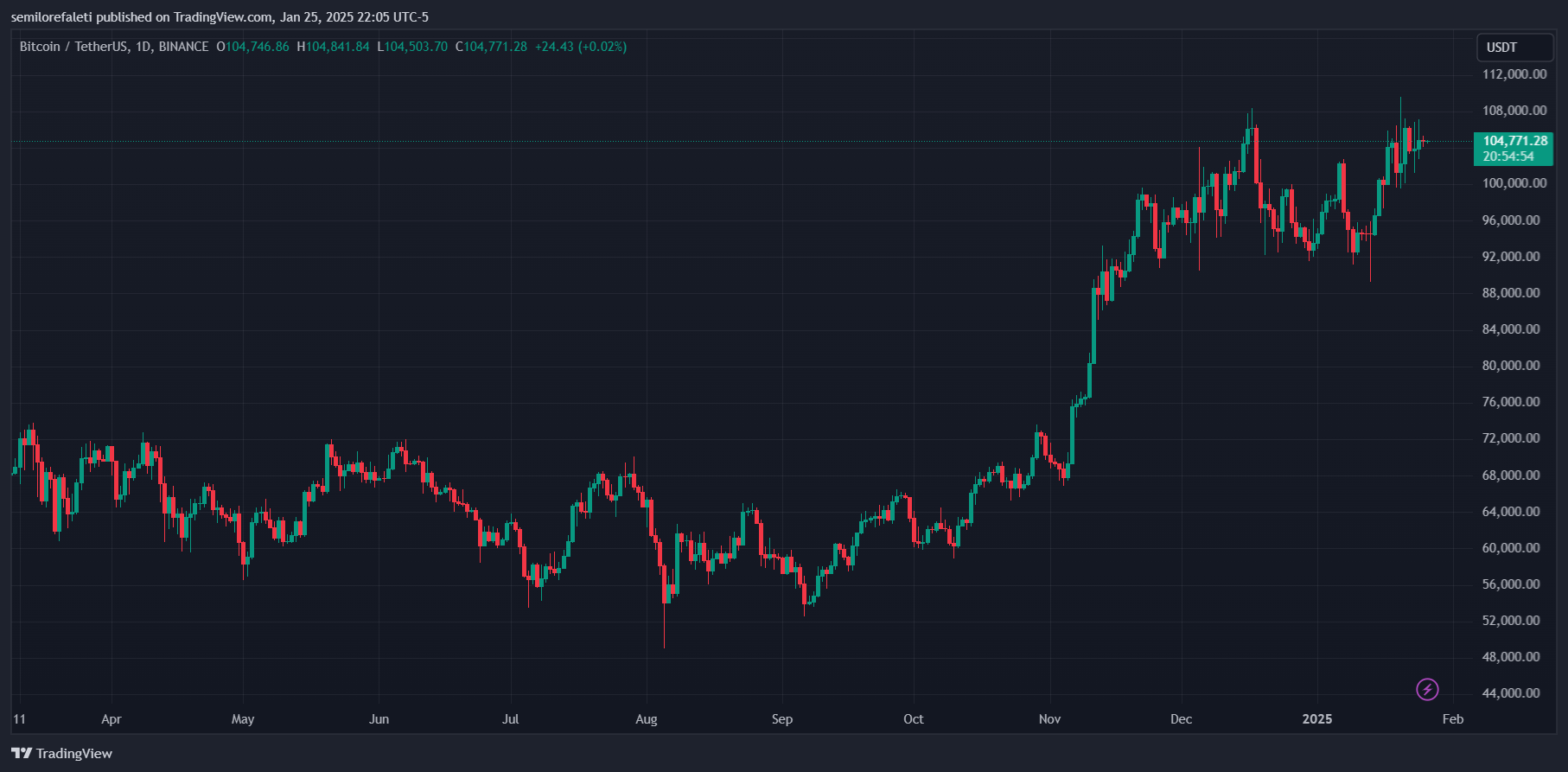The image size is (1568, 772).
Task: Click the BINANCE exchange label
Action: 183,47
